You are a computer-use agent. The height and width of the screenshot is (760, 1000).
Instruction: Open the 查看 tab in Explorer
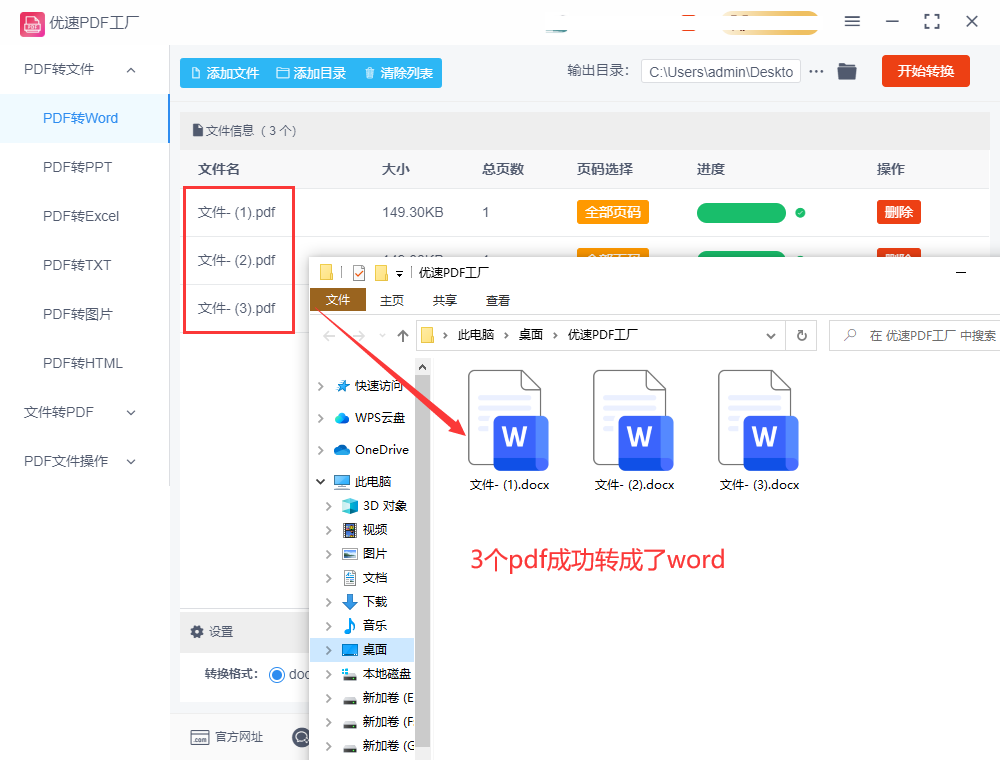click(x=497, y=300)
